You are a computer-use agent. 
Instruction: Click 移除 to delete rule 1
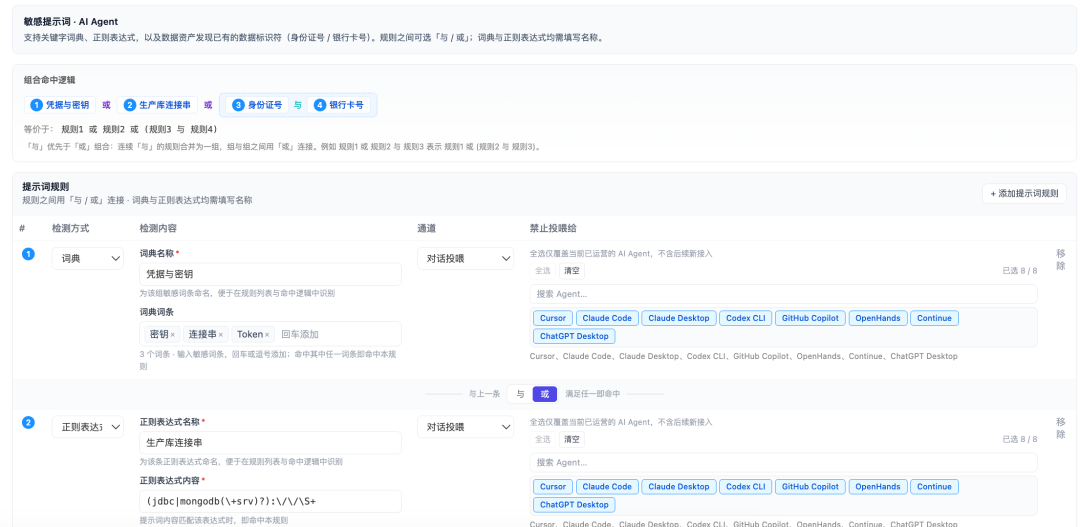1061,259
